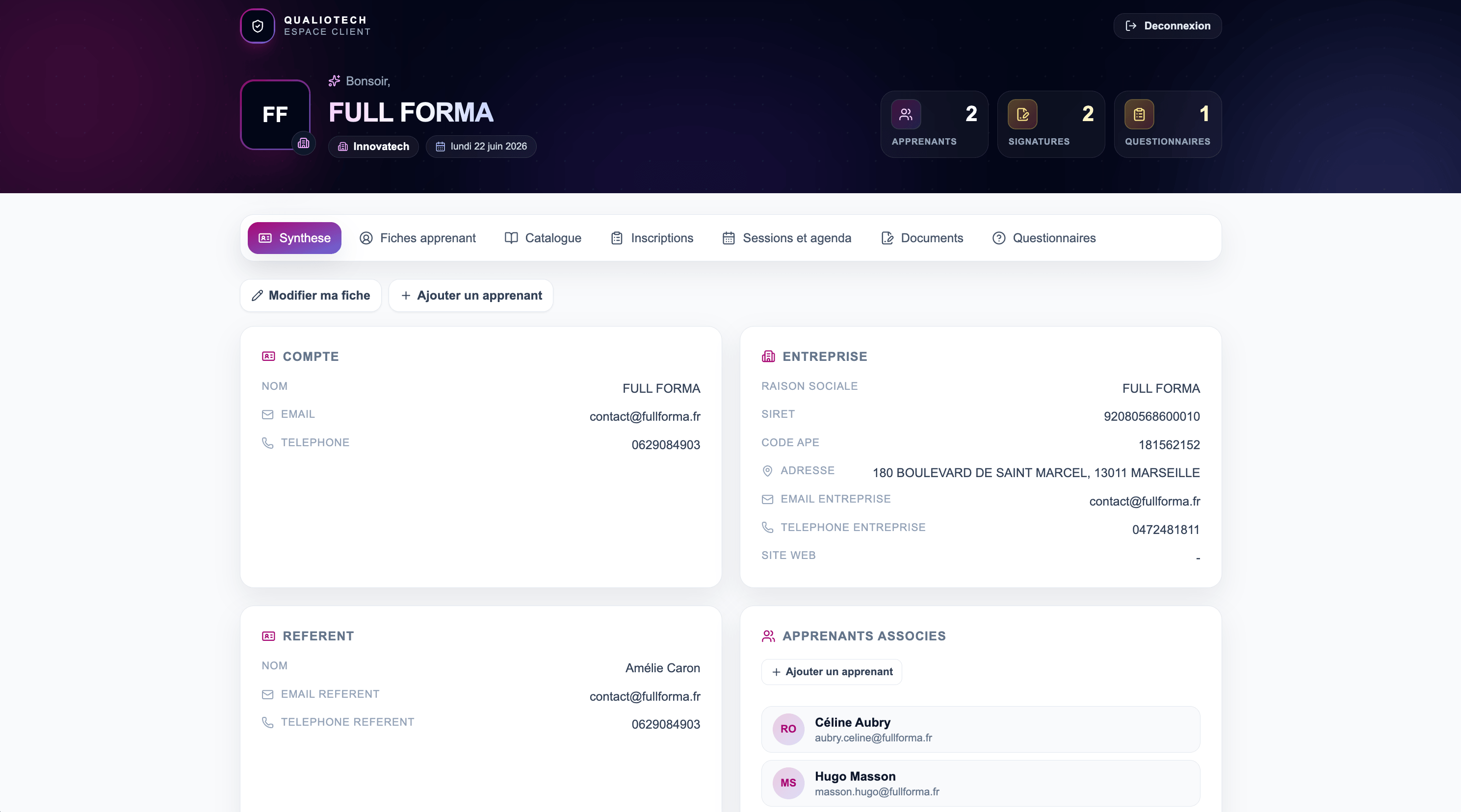Select the Documents tab
This screenshot has height=812, width=1461.
(922, 238)
